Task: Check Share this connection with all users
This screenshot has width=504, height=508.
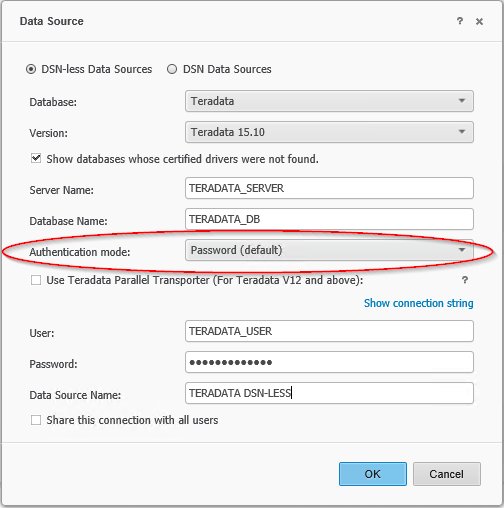Action: tap(36, 420)
